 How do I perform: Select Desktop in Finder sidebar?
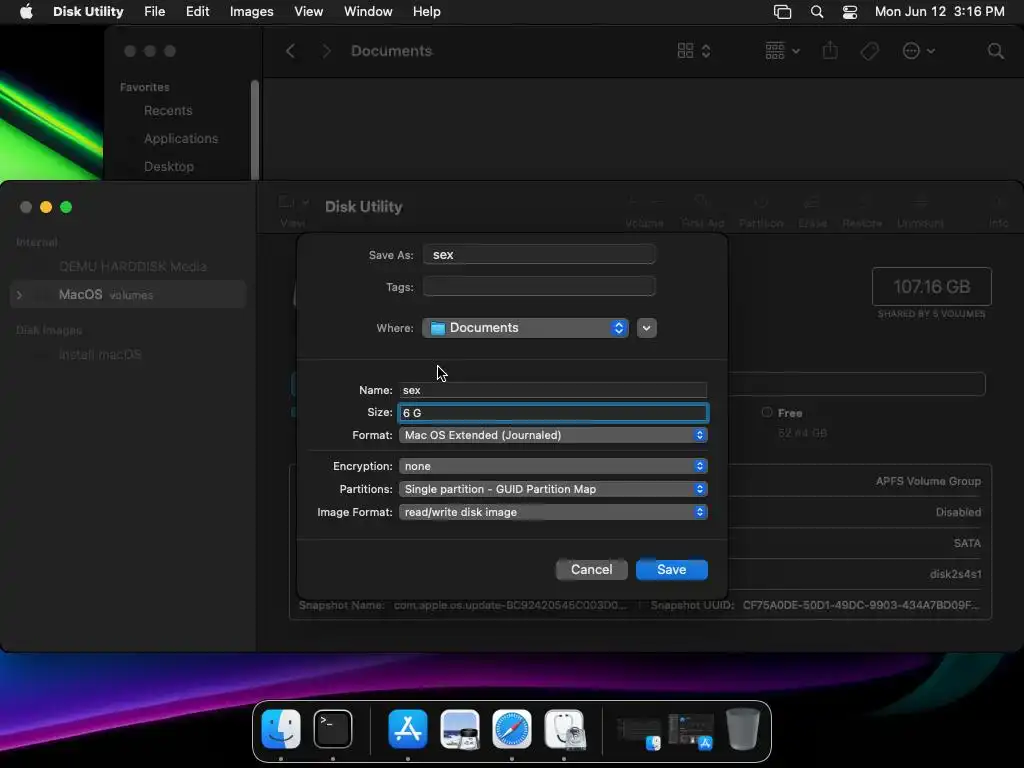(168, 167)
